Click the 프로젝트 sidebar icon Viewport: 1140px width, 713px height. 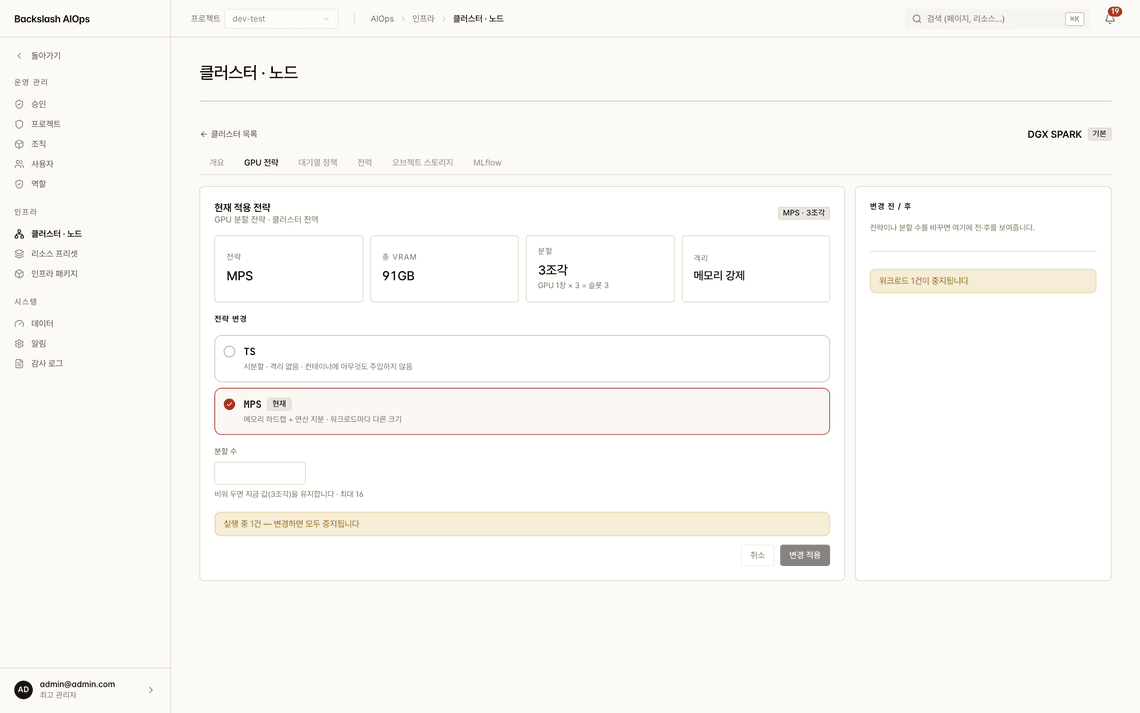pyautogui.click(x=19, y=124)
